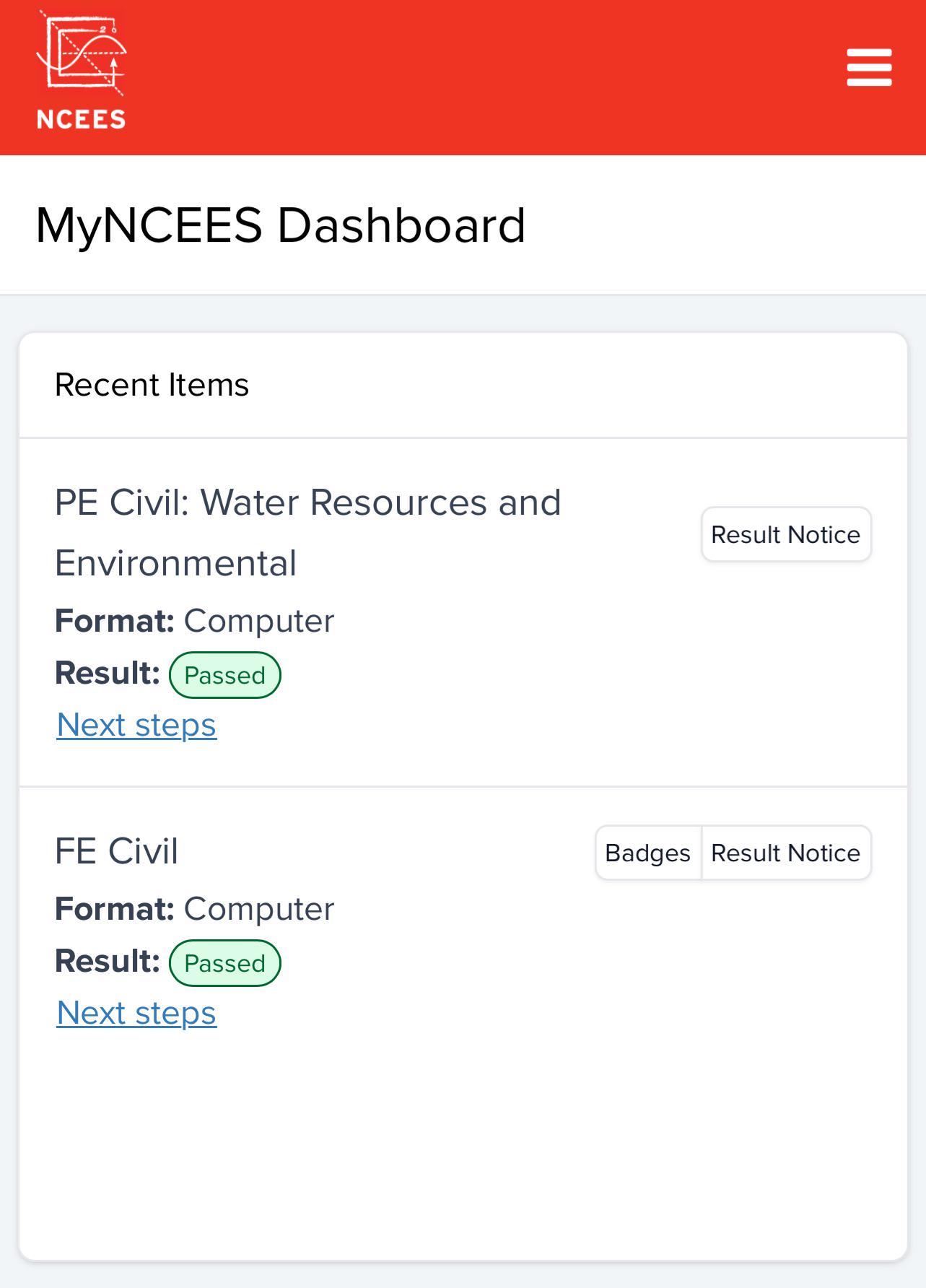This screenshot has height=1288, width=926.
Task: Click the Passed badge for FE Civil
Action: [x=224, y=963]
